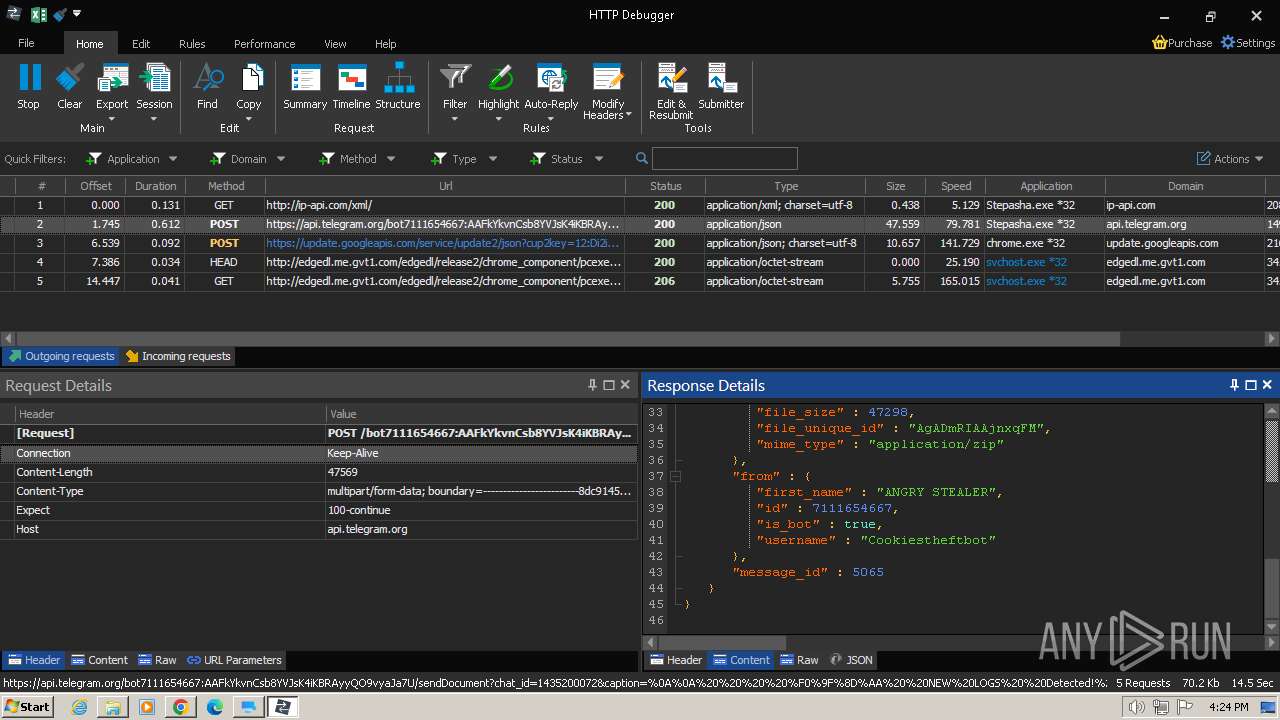Show the Structure view
Screen dimensions: 1280x720
point(398,87)
